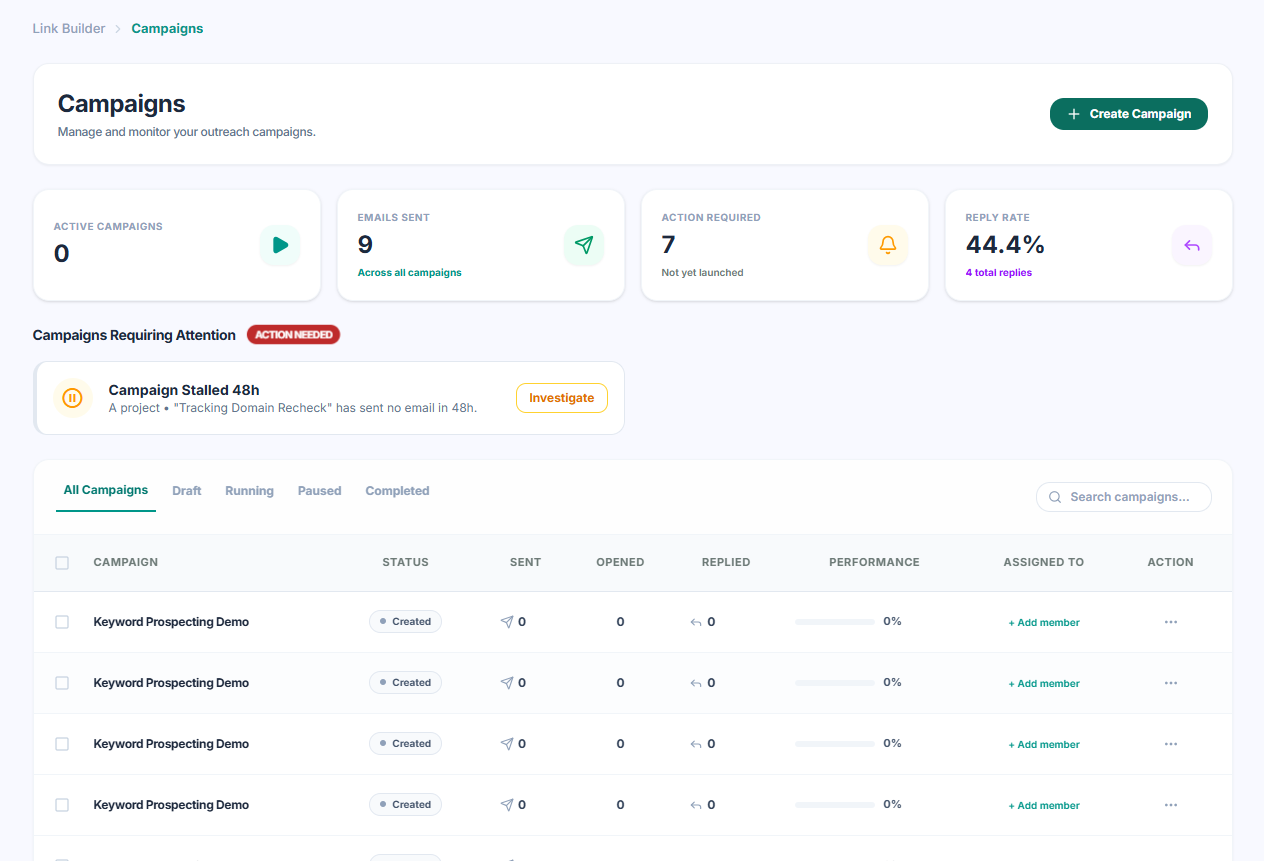Viewport: 1264px width, 861px height.
Task: Open the third Keyword Prospecting Demo campaign
Action: (171, 744)
